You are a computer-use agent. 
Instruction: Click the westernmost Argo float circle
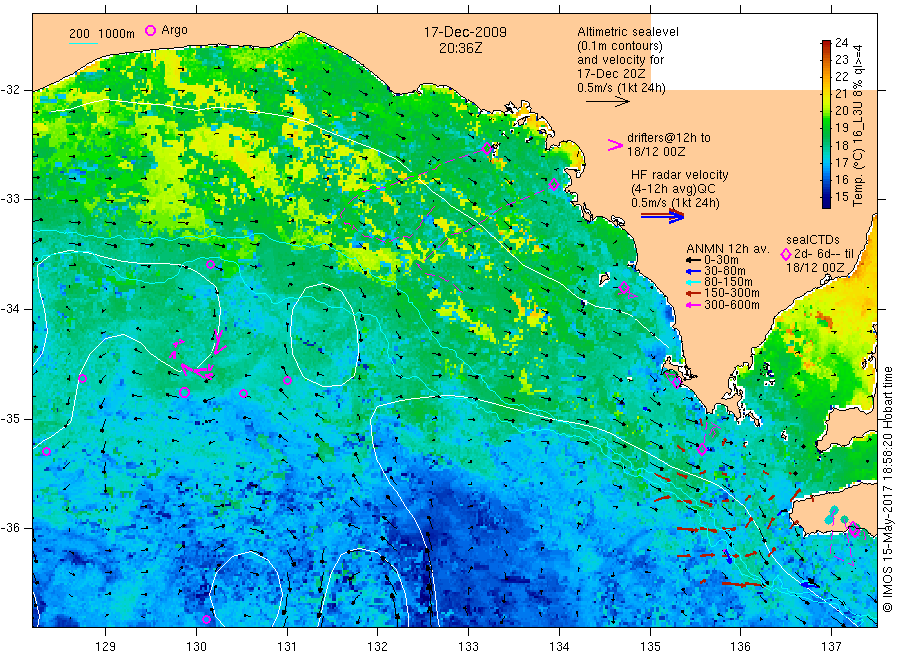(46, 452)
